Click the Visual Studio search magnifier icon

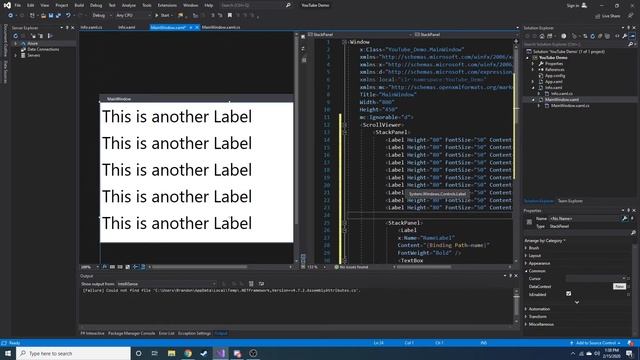288,5
